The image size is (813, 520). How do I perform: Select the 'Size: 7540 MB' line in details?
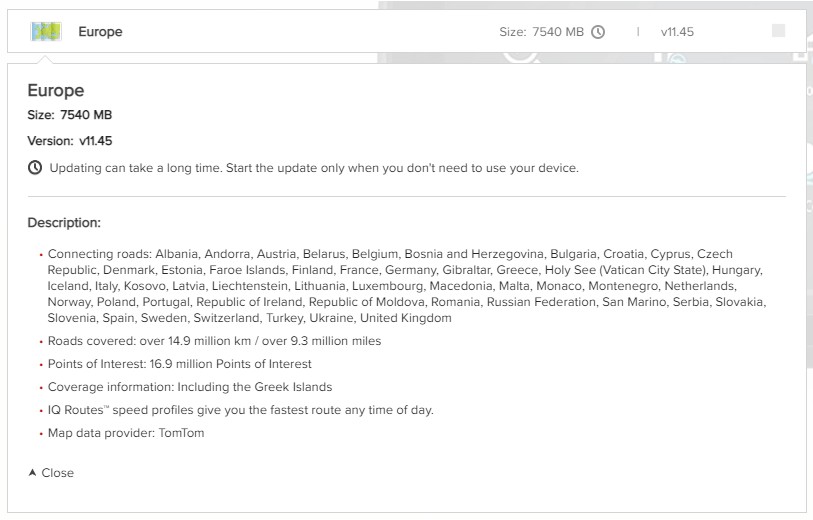tap(69, 115)
